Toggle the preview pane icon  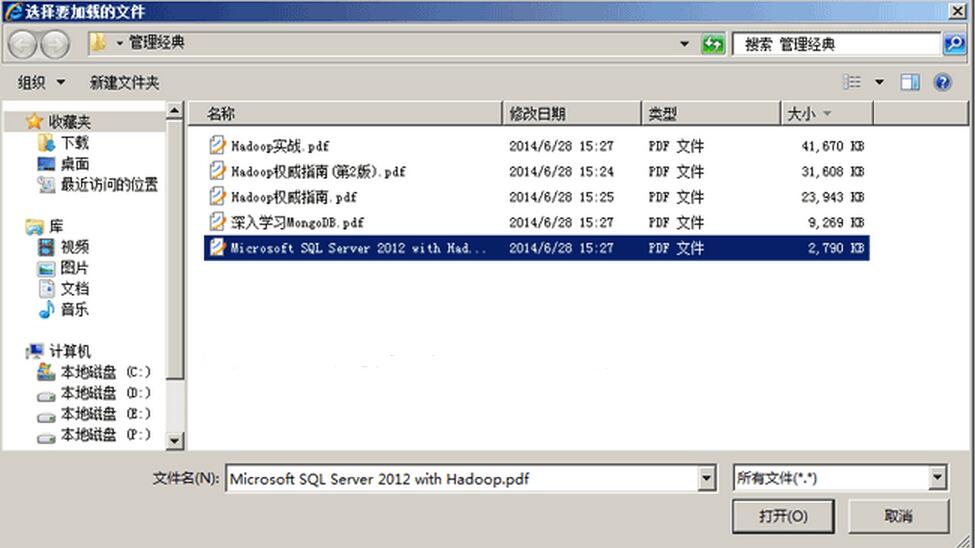tap(910, 82)
